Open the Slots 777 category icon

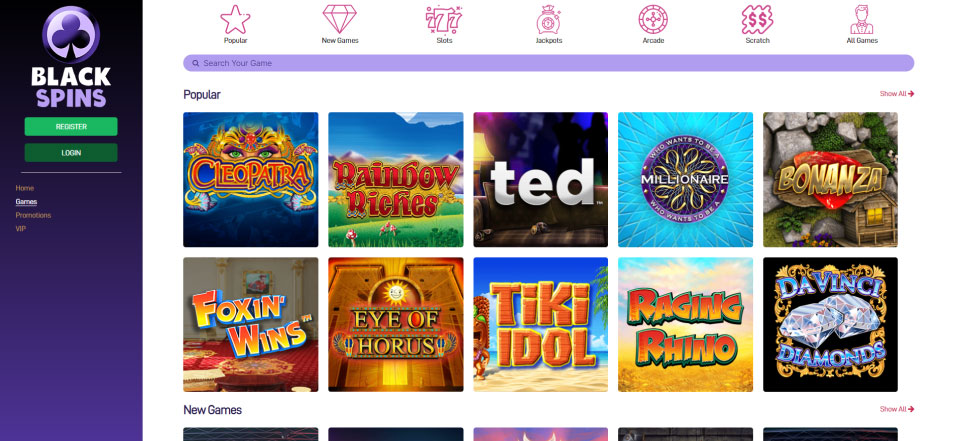click(444, 19)
